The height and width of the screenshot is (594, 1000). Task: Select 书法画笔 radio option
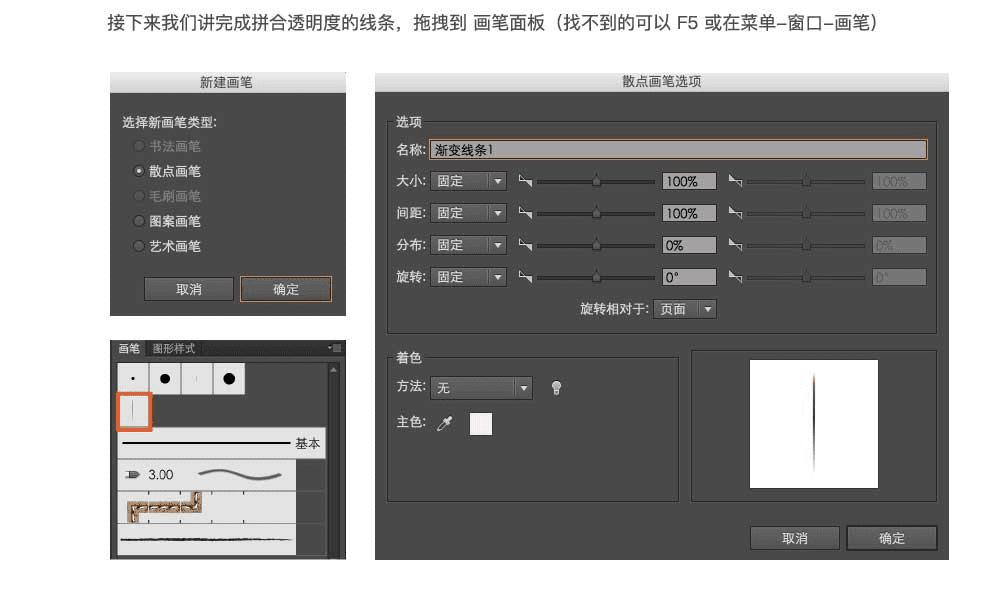click(x=138, y=146)
